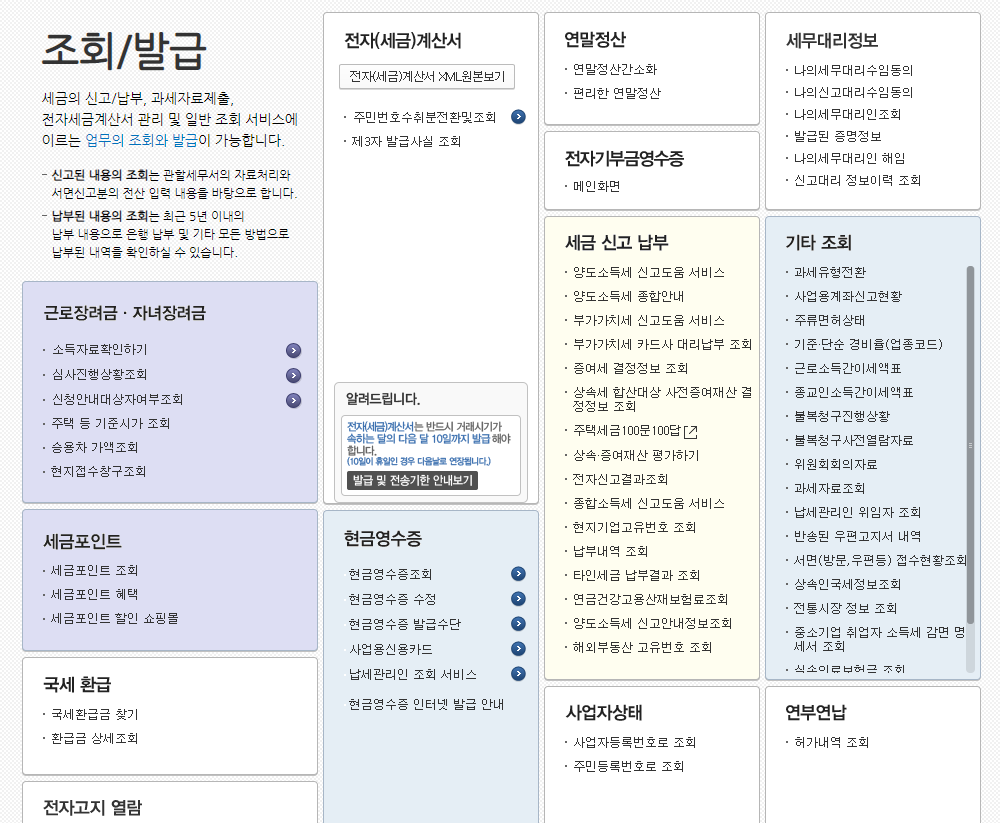Open 과세유형전환 link

coord(830,272)
